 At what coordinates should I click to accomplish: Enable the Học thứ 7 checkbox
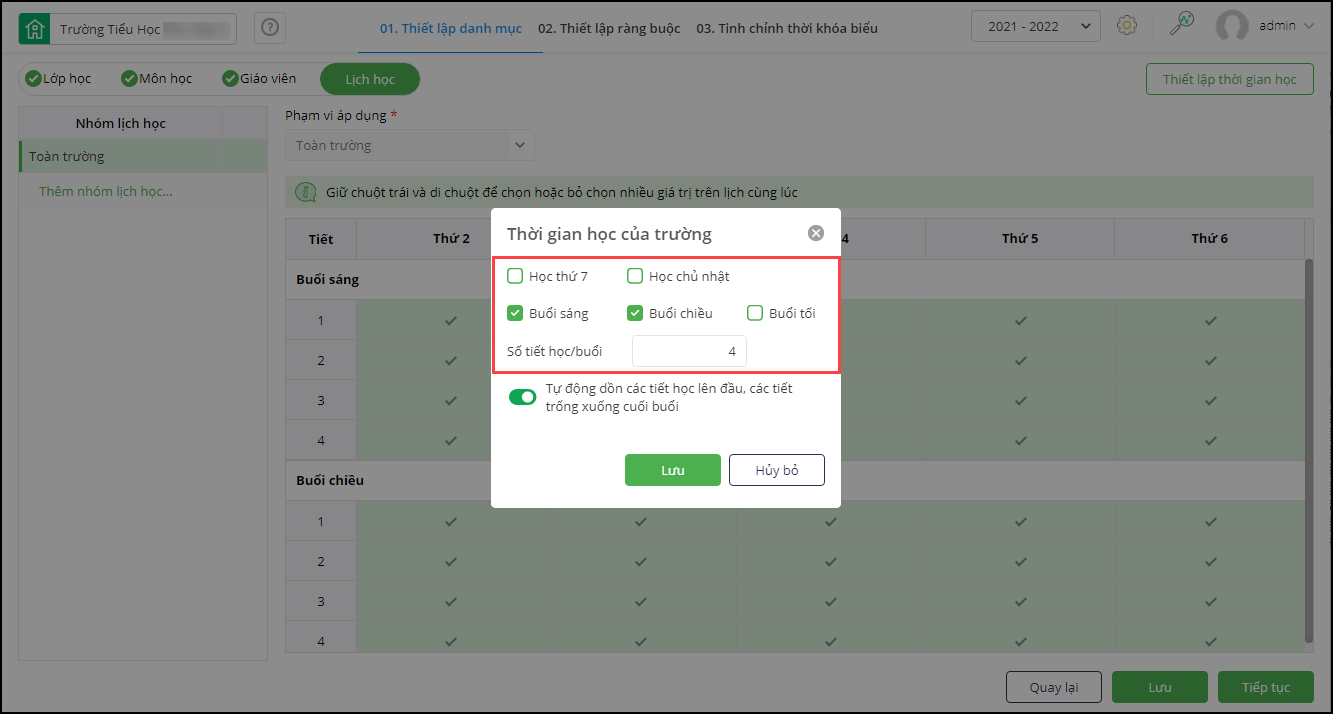click(x=516, y=276)
